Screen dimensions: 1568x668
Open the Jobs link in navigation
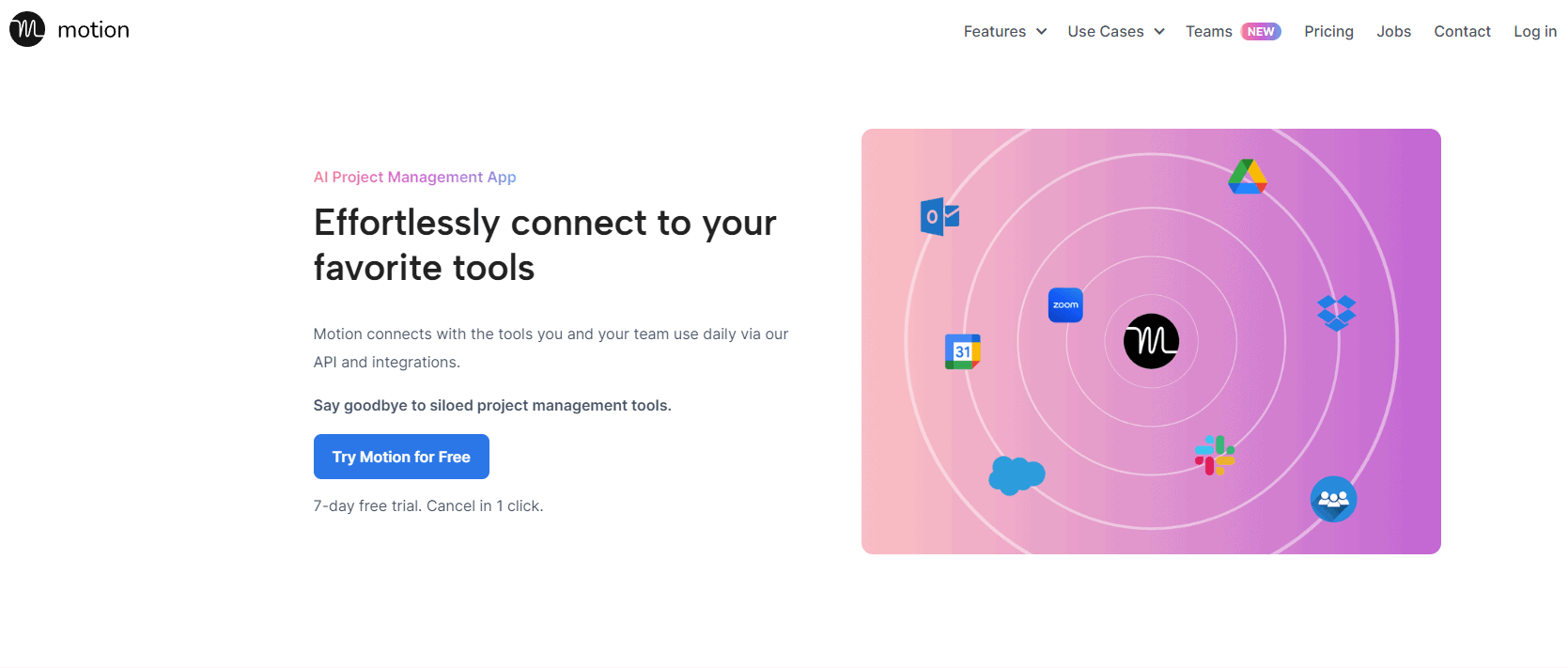1393,32
